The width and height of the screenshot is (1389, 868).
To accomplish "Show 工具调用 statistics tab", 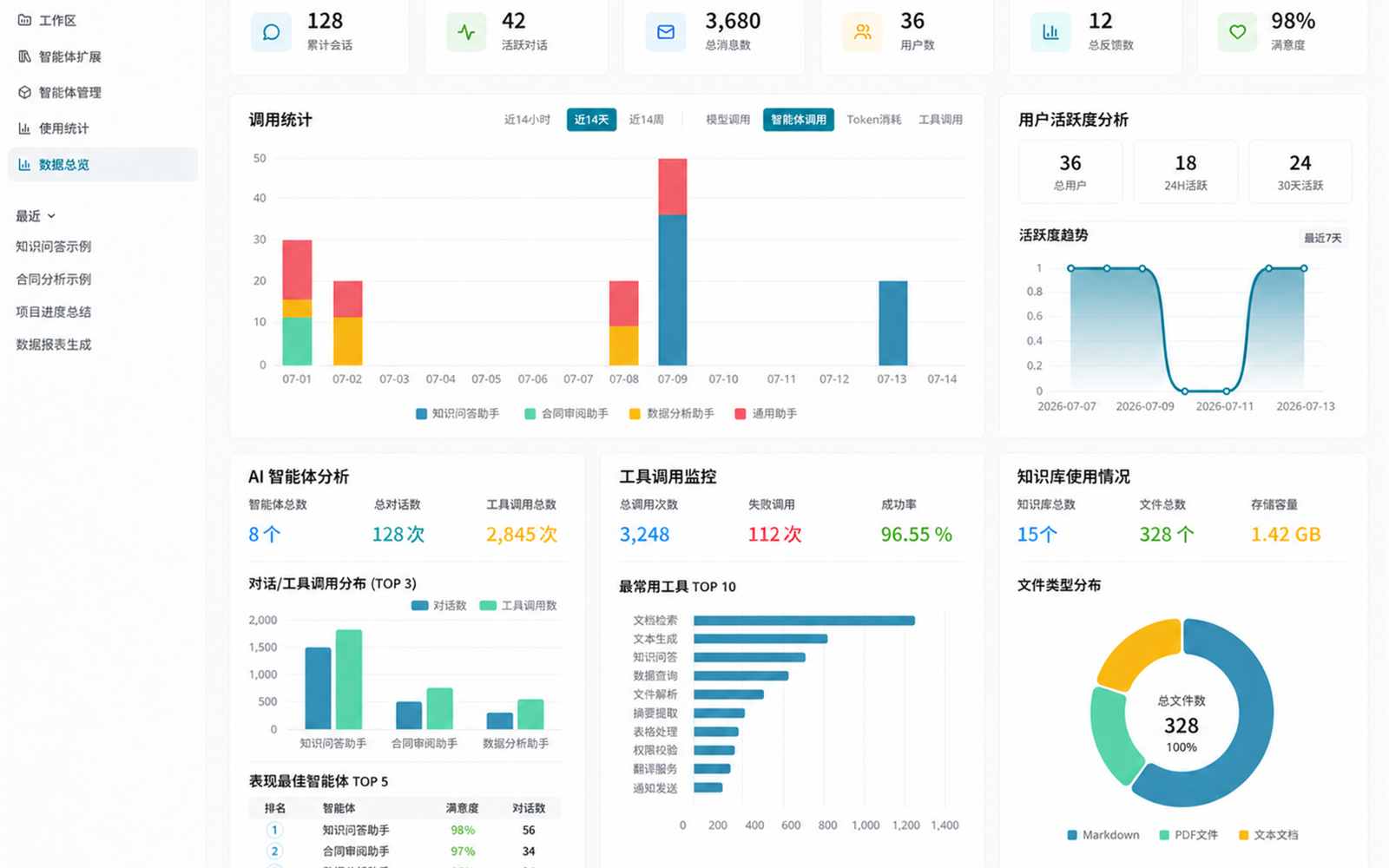I will (940, 120).
